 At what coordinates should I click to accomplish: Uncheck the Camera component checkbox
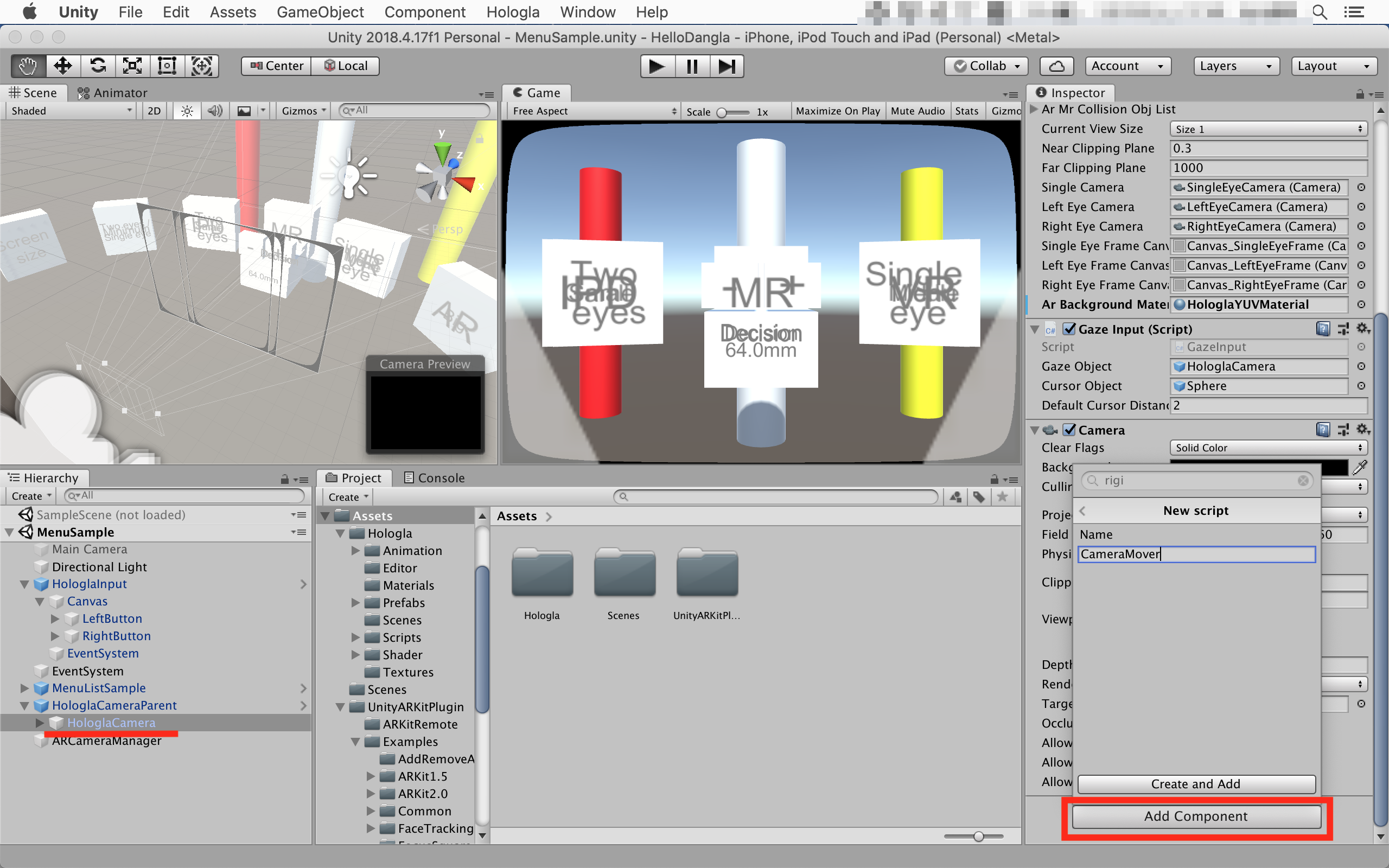coord(1069,430)
